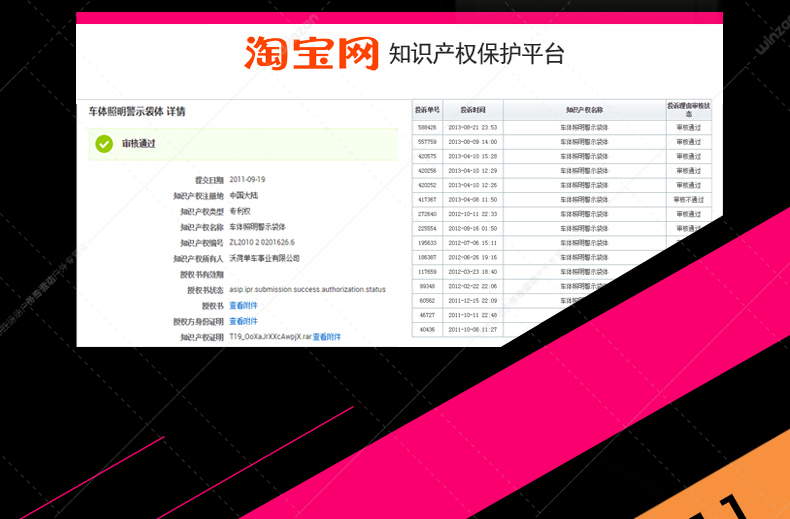
Task: Select complaint number 272640
Action: tap(427, 214)
